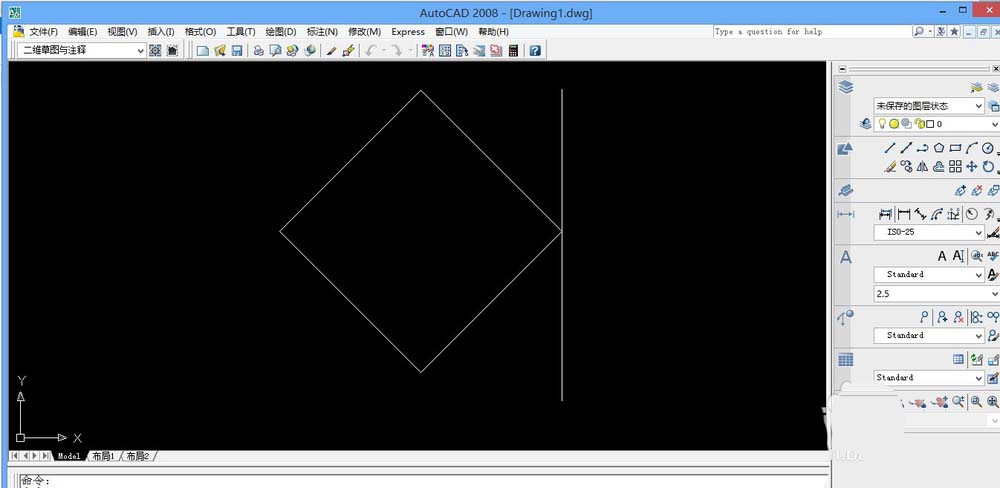Screen dimensions: 1000x488
Task: Click the Insert Table icon
Action: (x=959, y=360)
